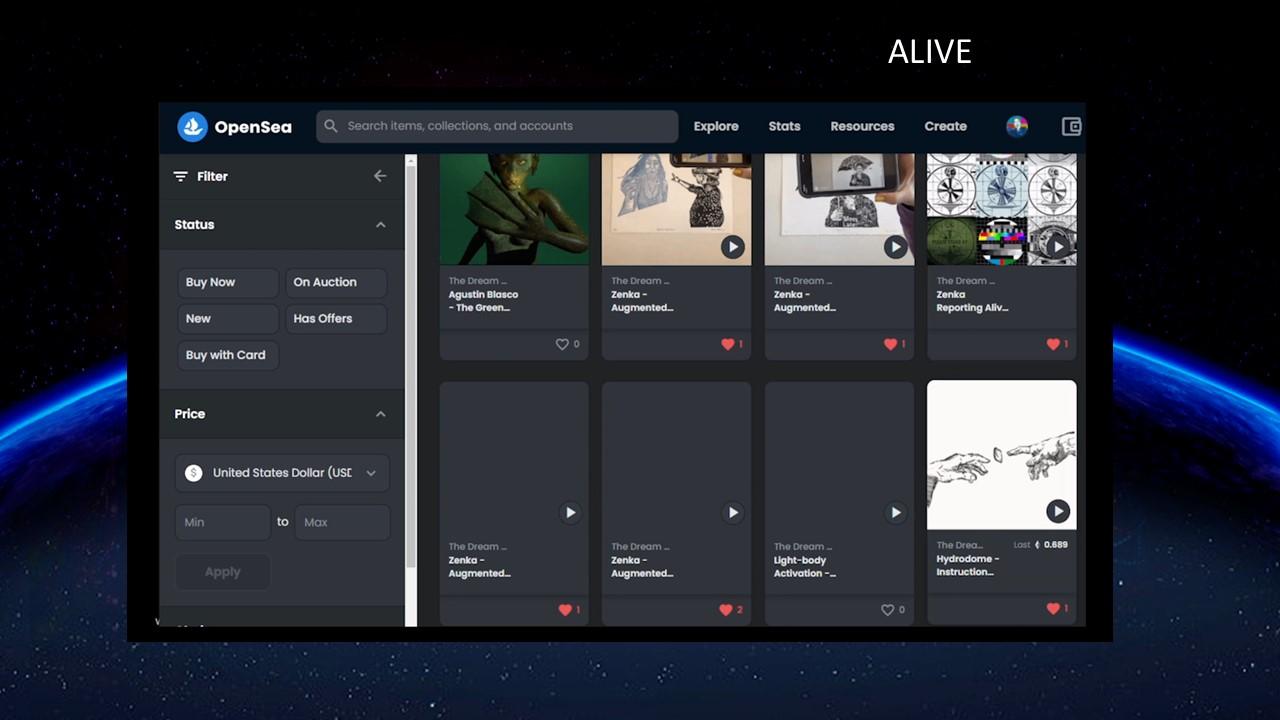Click the Min price input field
Image resolution: width=1280 pixels, height=720 pixels.
(x=223, y=522)
